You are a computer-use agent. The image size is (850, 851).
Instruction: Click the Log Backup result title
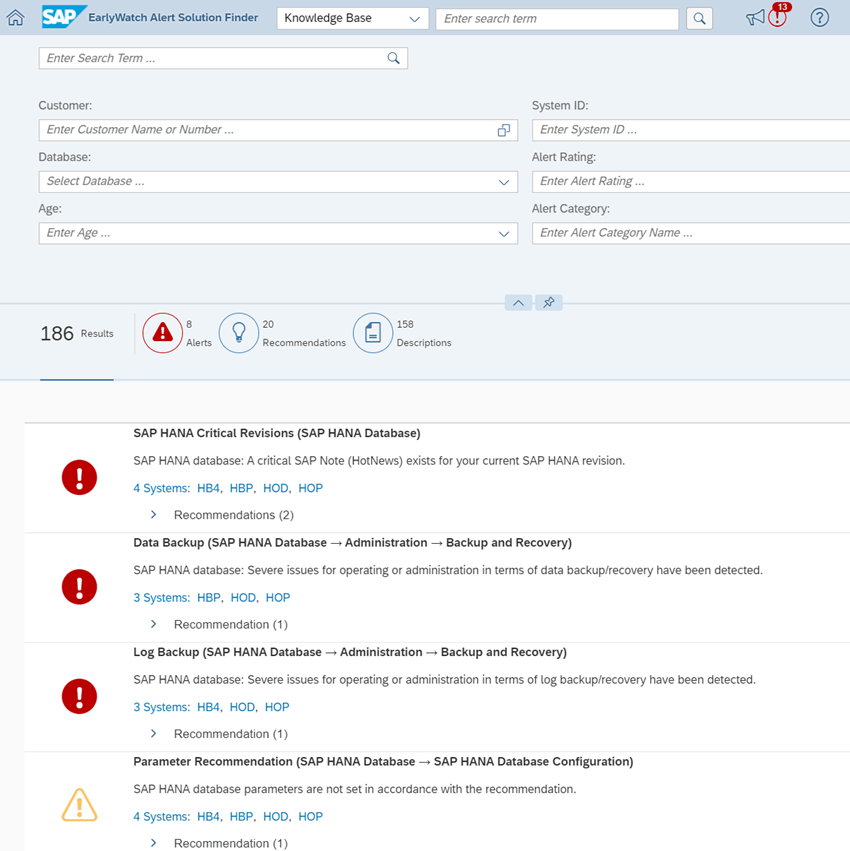click(350, 652)
